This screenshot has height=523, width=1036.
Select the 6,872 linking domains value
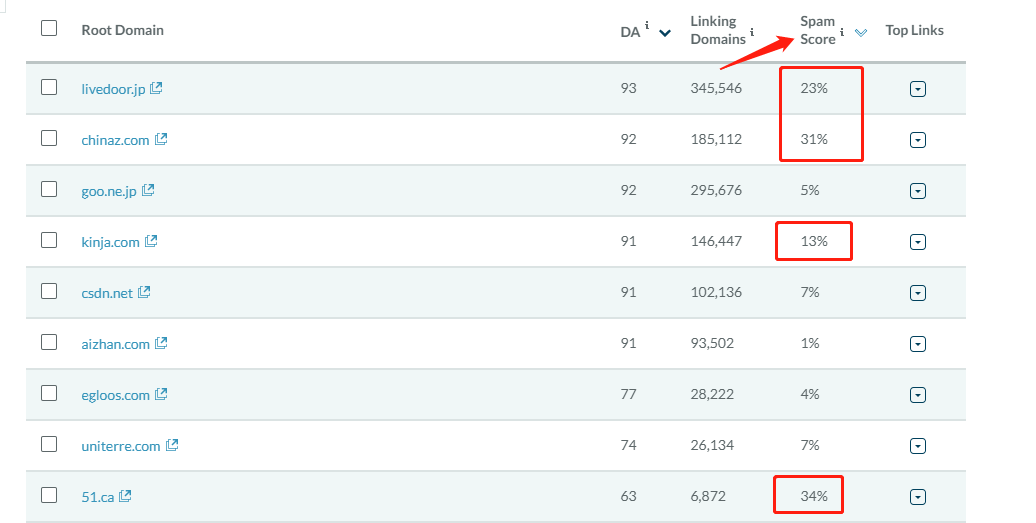[708, 496]
